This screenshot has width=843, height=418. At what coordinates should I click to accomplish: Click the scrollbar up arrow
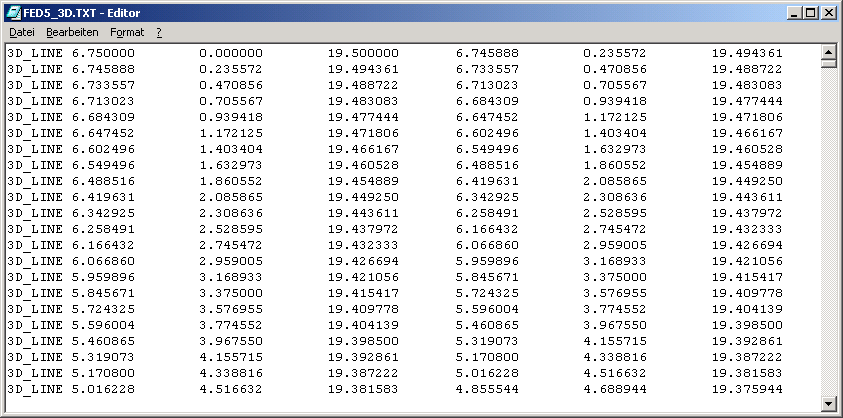(x=828, y=52)
